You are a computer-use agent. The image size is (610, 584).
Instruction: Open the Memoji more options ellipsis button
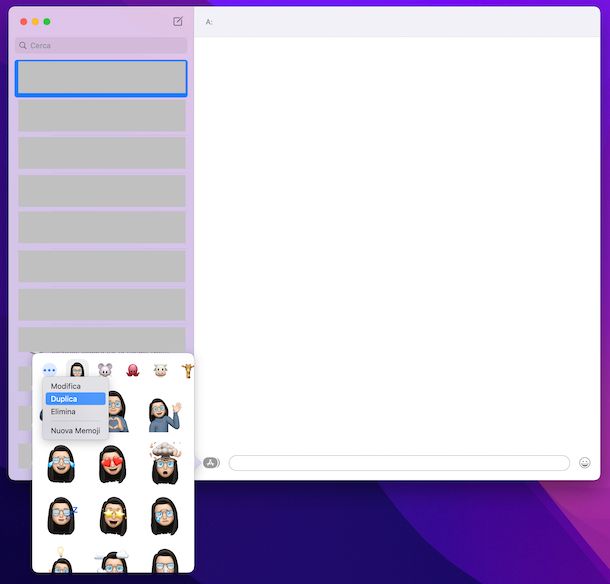(x=49, y=370)
